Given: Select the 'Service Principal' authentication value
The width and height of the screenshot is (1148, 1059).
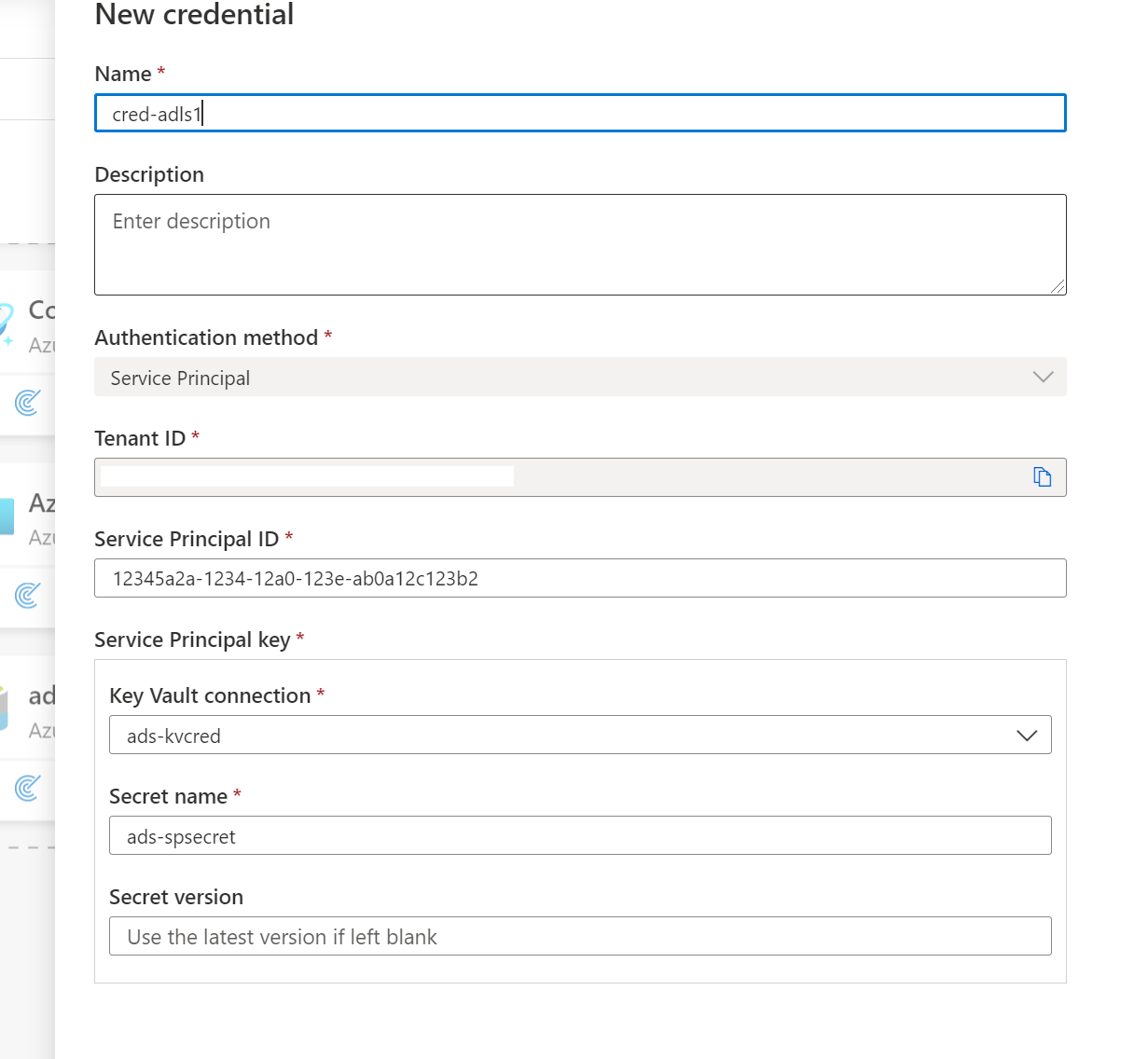Looking at the screenshot, I should click(180, 378).
